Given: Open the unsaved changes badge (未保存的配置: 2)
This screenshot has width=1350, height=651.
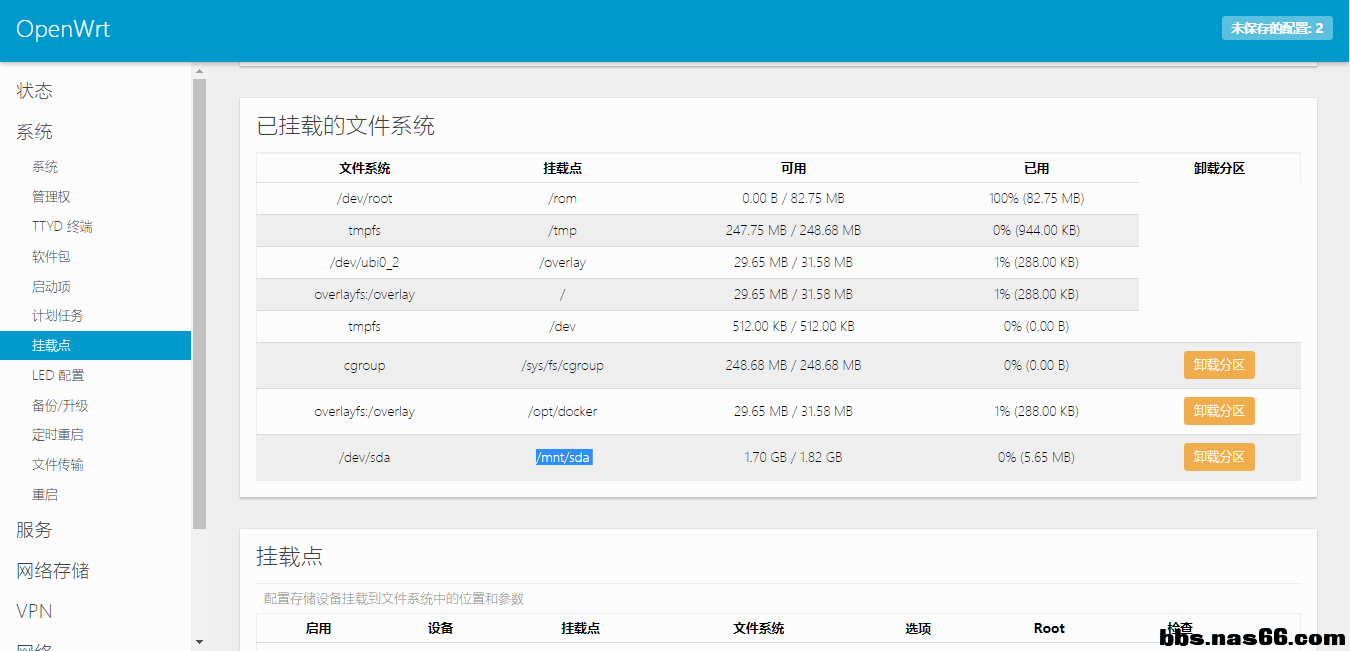Looking at the screenshot, I should tap(1276, 28).
